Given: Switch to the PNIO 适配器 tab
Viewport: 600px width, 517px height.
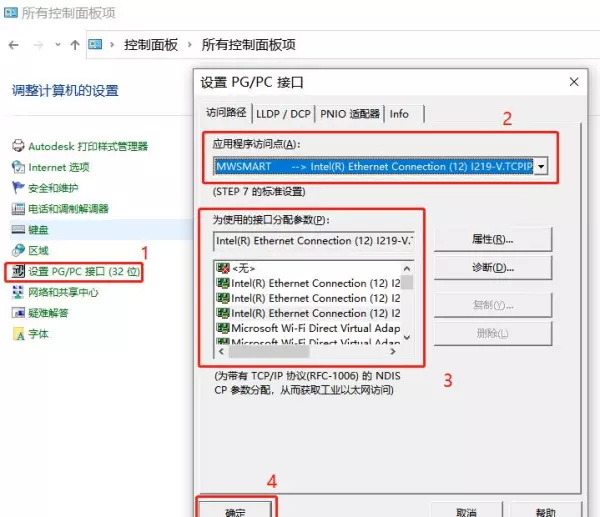Looking at the screenshot, I should tap(349, 114).
